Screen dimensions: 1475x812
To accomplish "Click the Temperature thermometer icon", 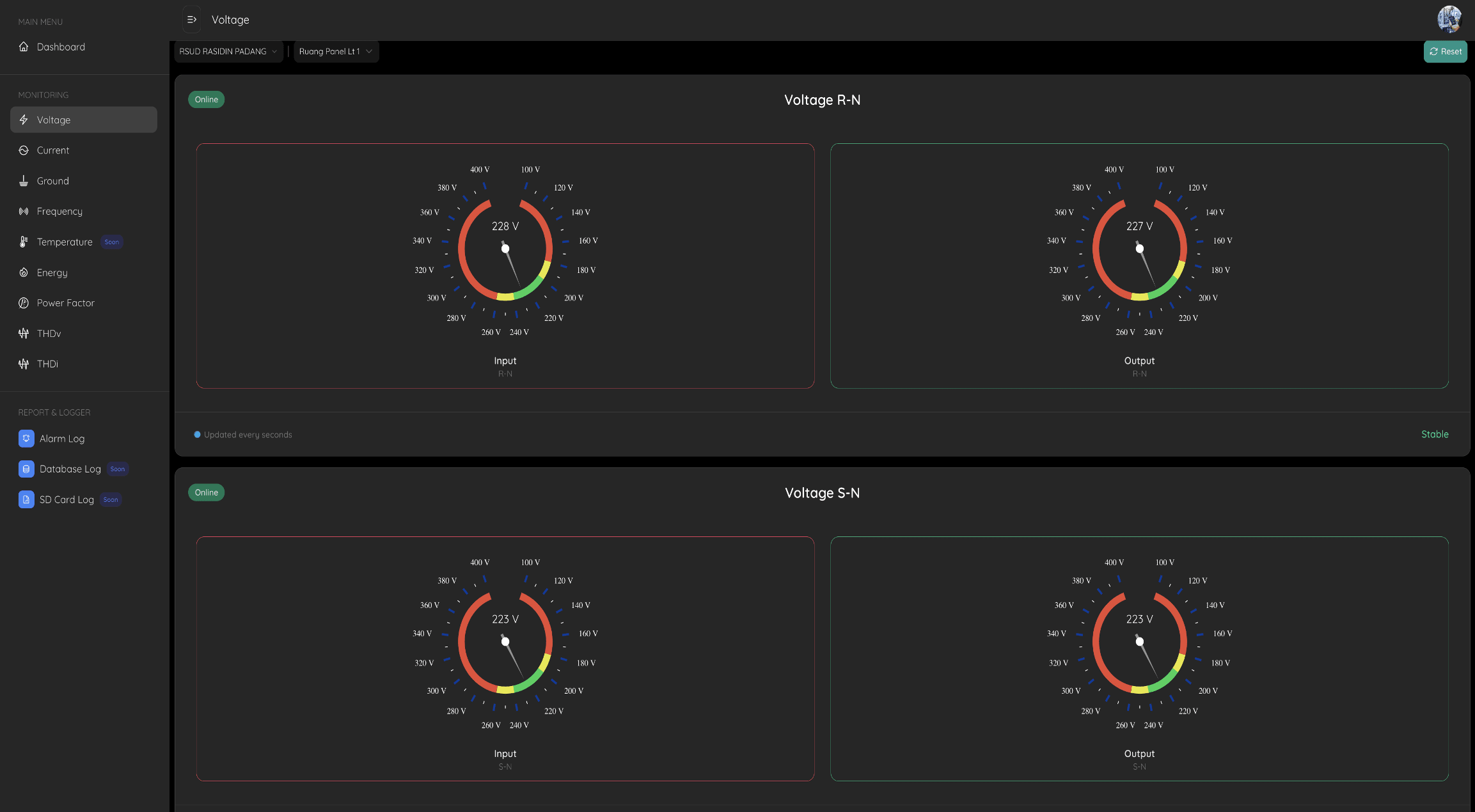I will [24, 242].
